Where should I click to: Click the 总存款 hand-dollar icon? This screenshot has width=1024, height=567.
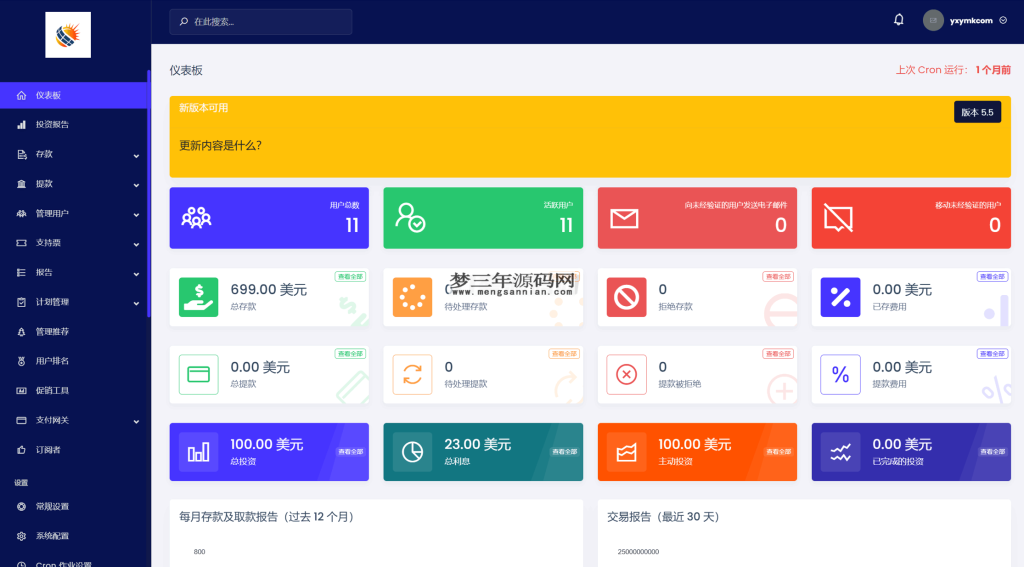(199, 297)
